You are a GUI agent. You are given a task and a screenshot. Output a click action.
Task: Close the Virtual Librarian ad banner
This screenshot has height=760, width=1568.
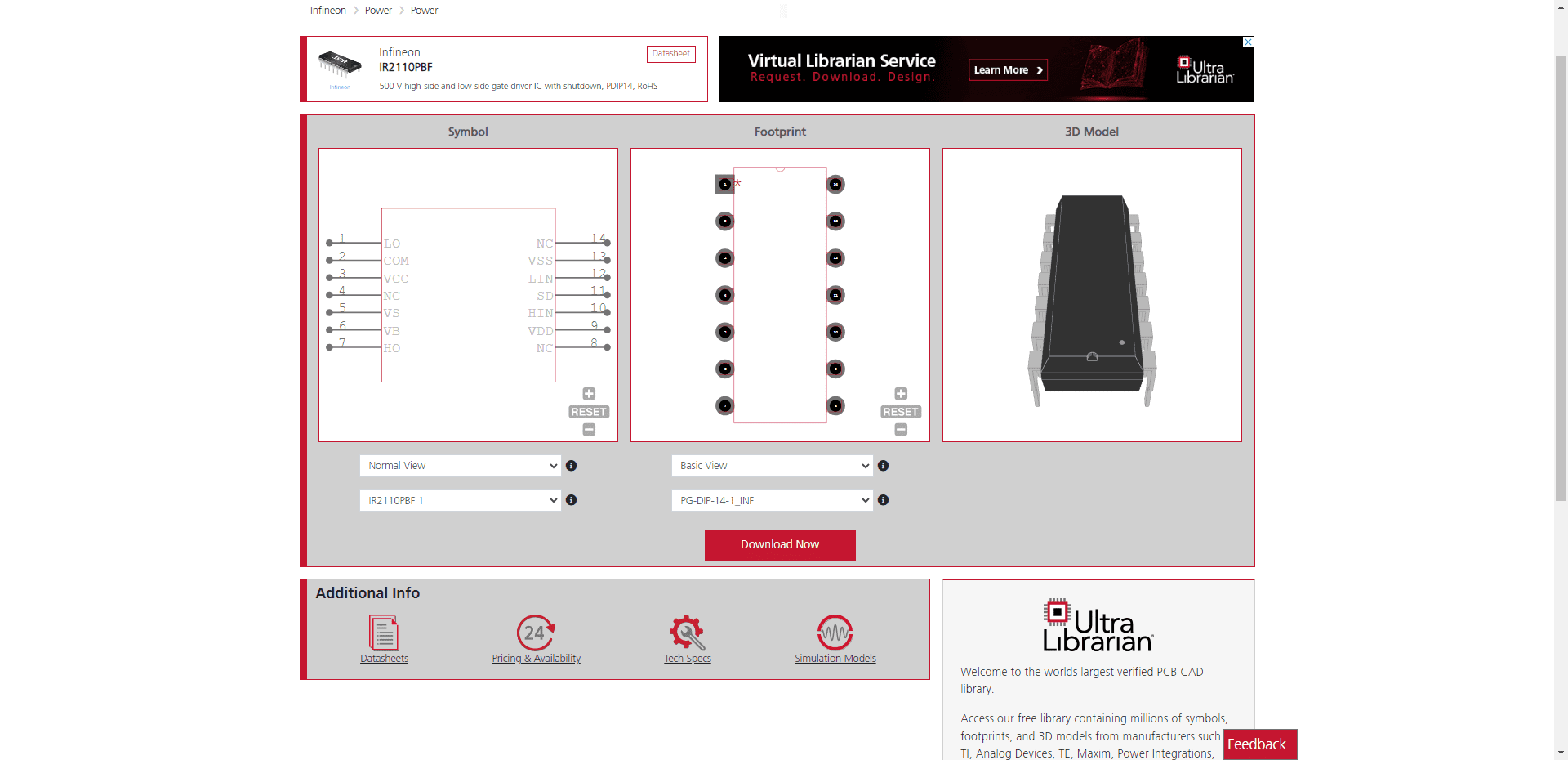click(x=1249, y=42)
